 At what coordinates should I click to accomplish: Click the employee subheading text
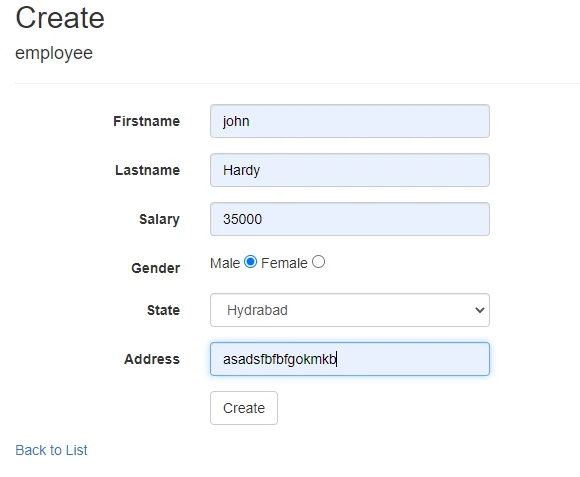click(x=54, y=53)
